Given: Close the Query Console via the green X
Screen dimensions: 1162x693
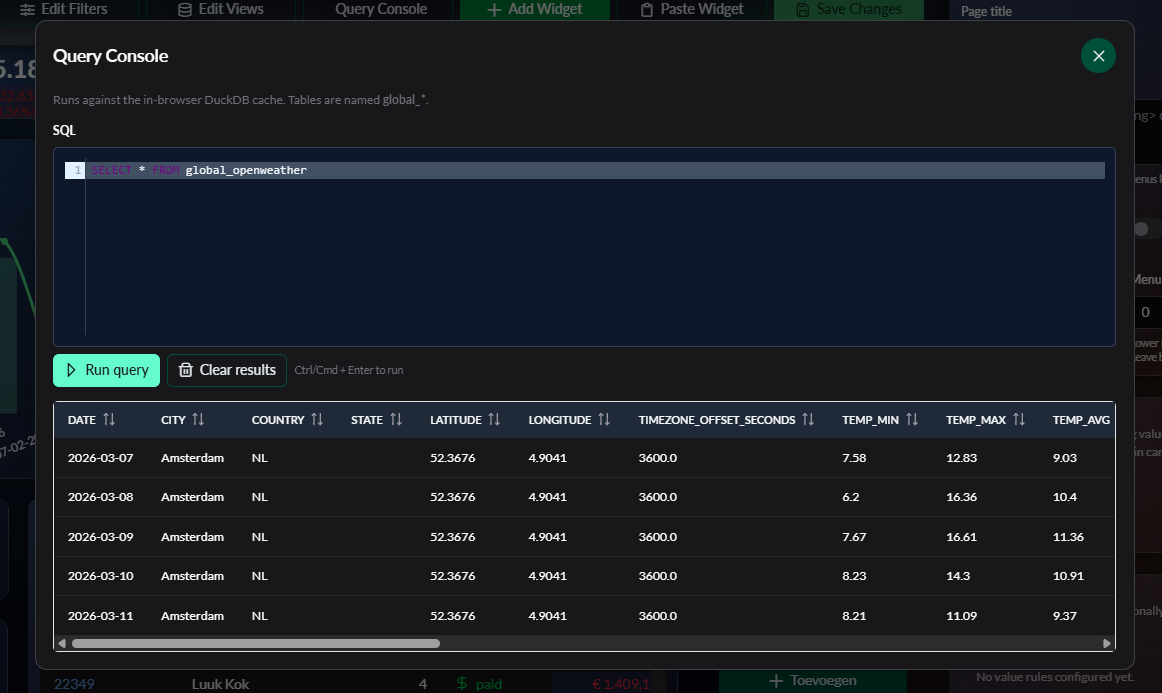Looking at the screenshot, I should [x=1098, y=56].
